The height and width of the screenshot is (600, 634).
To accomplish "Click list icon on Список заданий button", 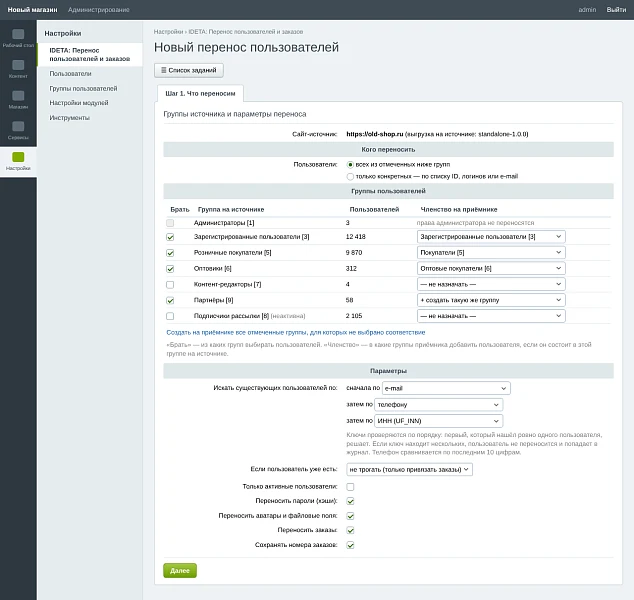I will tap(163, 70).
